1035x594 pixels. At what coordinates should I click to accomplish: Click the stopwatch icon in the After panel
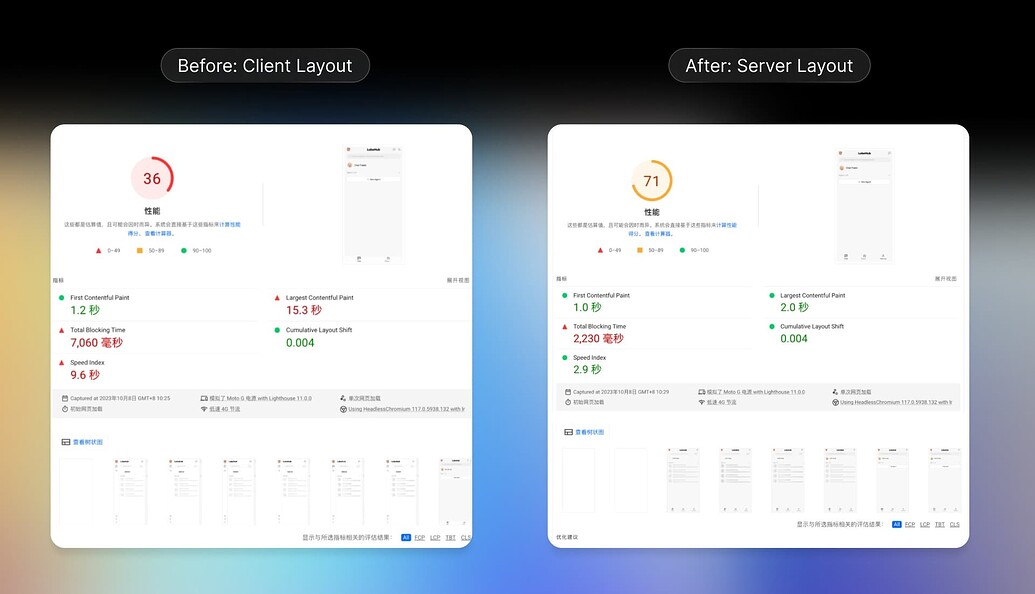[x=568, y=403]
